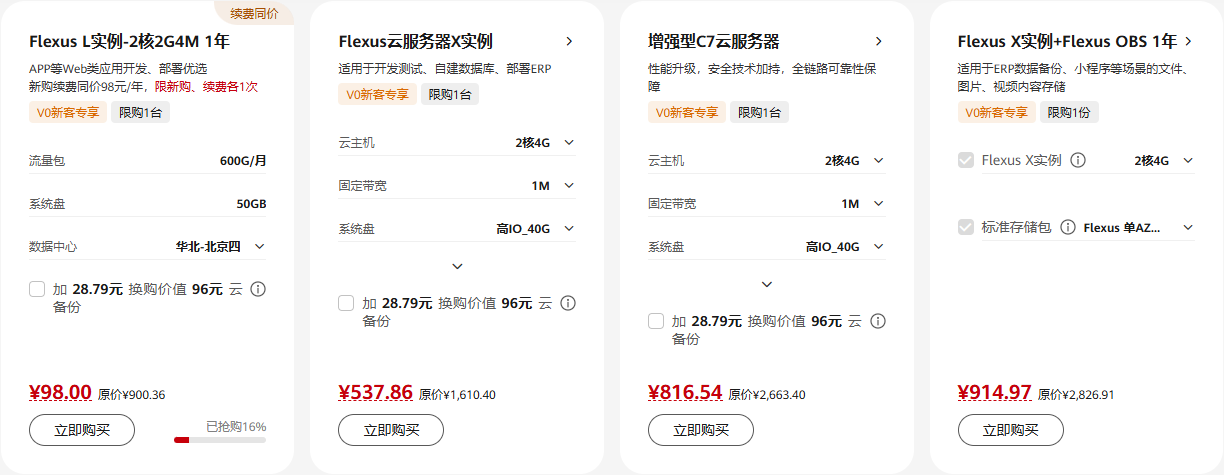
Task: Click 立即购买 for the ¥914.97 bundle
Action: pyautogui.click(x=1010, y=430)
